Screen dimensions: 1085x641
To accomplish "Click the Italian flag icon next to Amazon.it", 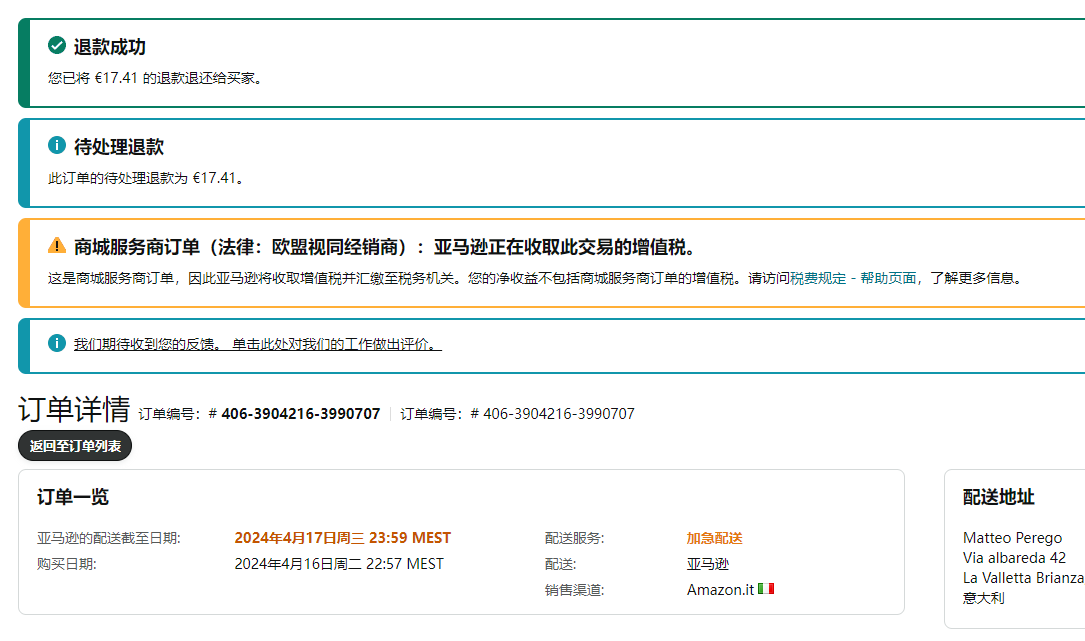I will click(766, 589).
